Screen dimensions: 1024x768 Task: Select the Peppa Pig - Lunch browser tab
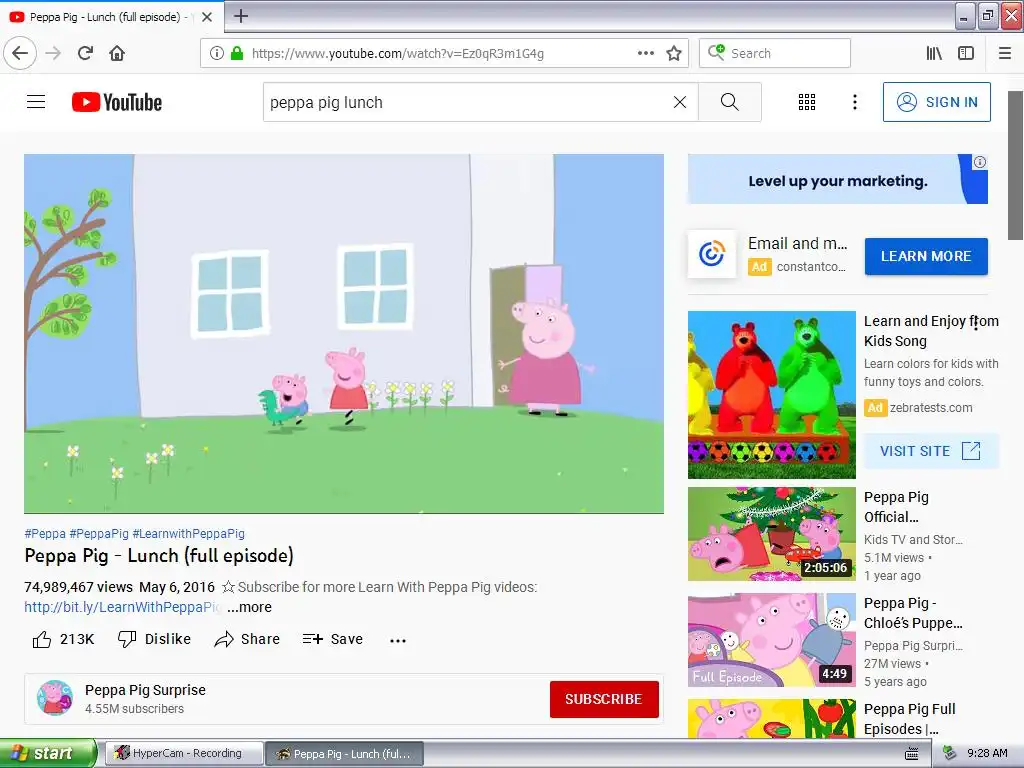click(x=112, y=17)
